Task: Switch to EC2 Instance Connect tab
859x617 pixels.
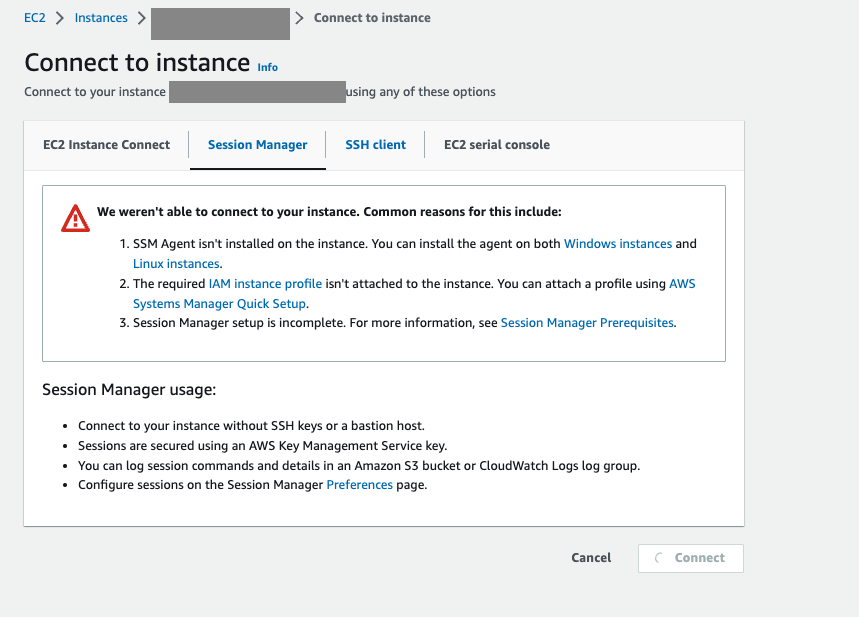Action: click(106, 145)
